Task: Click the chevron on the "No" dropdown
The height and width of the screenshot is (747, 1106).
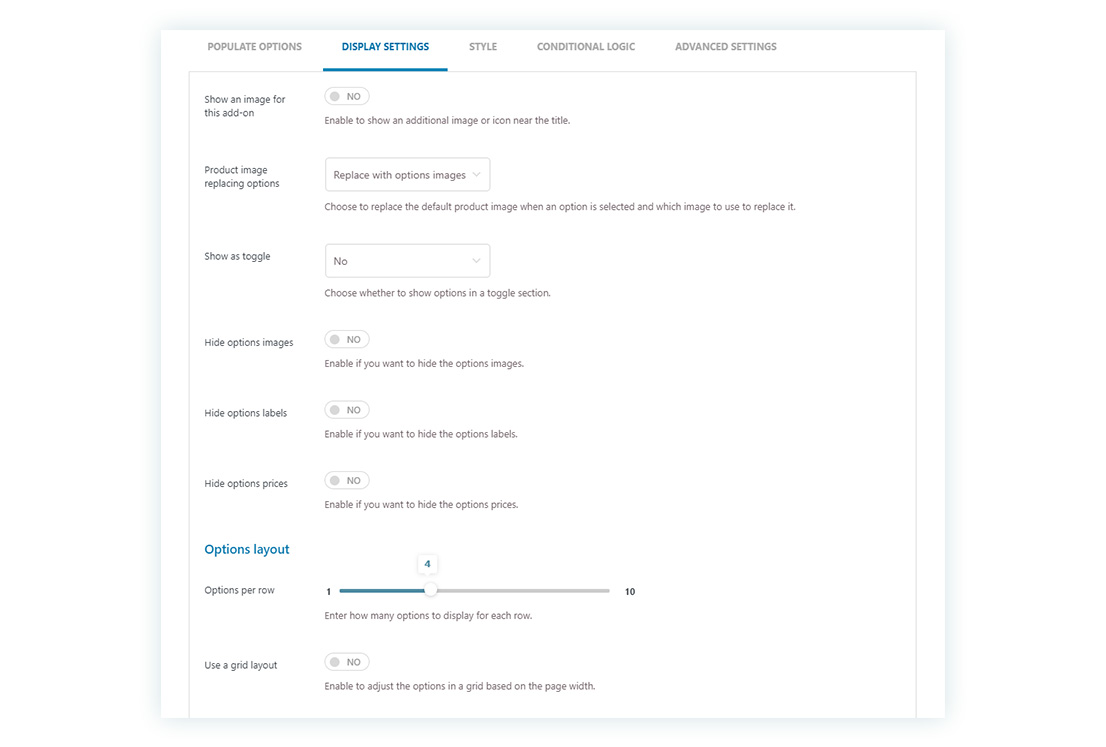Action: coord(478,260)
